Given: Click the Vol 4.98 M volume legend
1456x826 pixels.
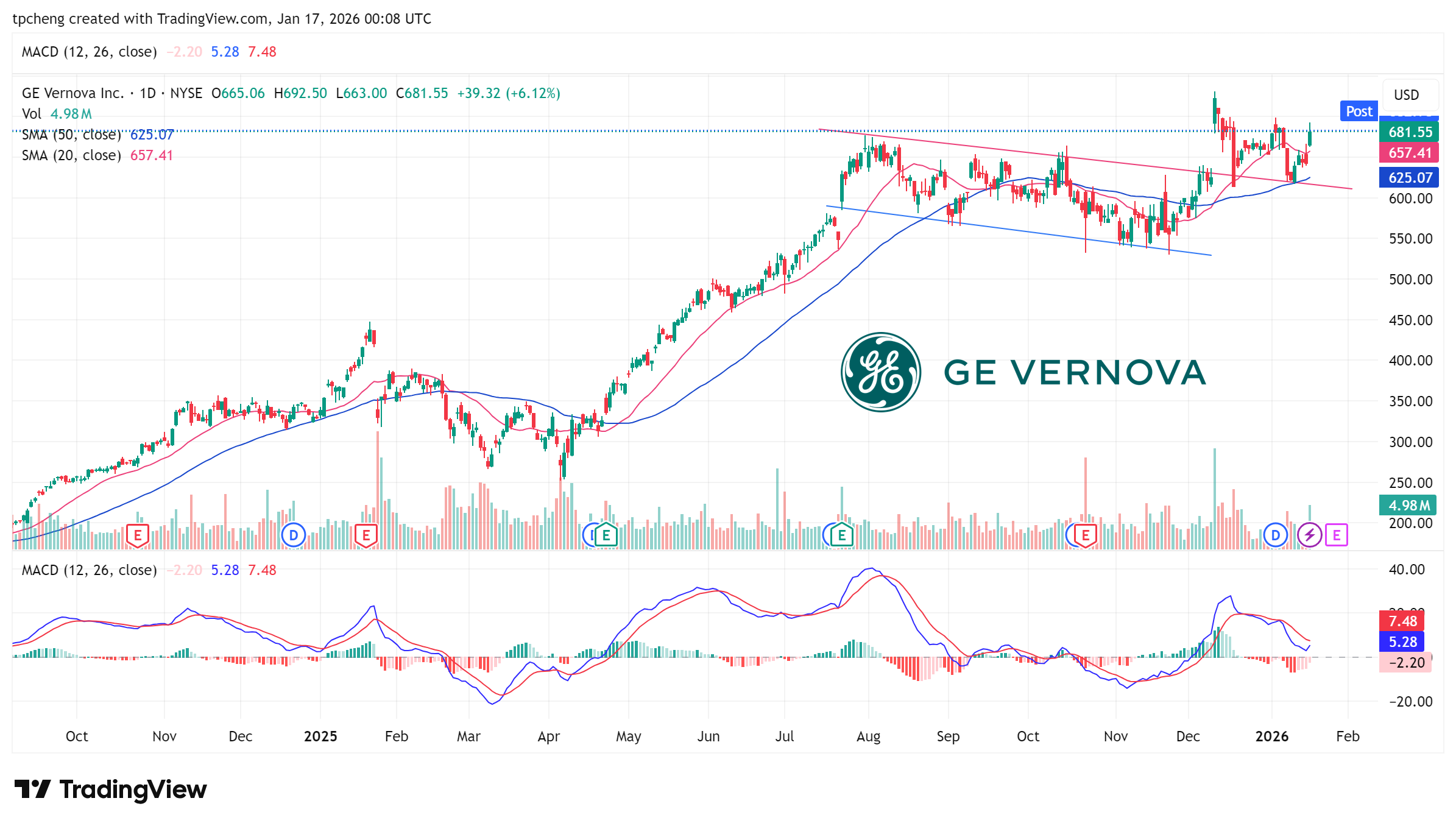Looking at the screenshot, I should pyautogui.click(x=57, y=114).
